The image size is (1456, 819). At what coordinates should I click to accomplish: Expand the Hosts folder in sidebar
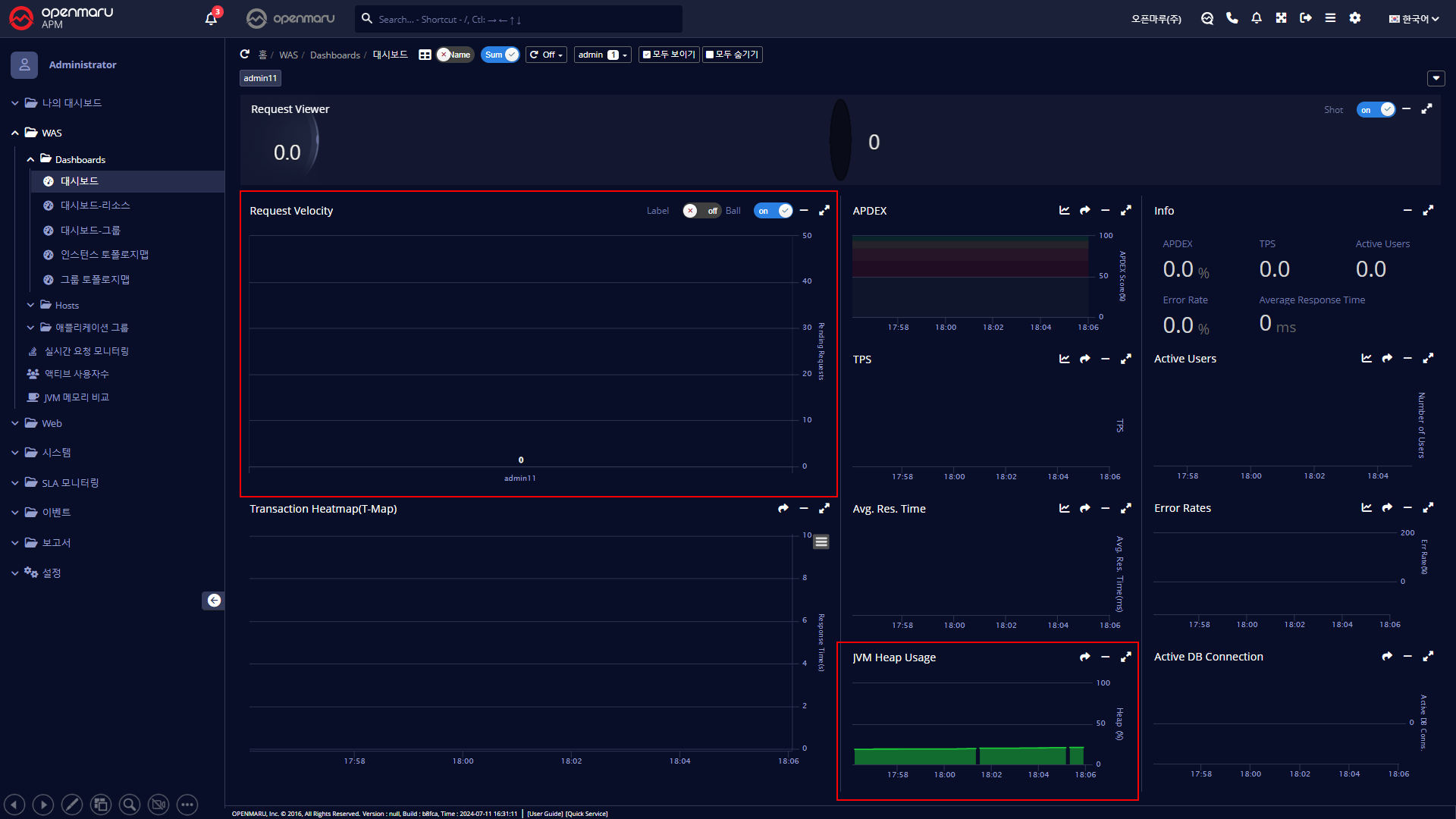pos(67,305)
